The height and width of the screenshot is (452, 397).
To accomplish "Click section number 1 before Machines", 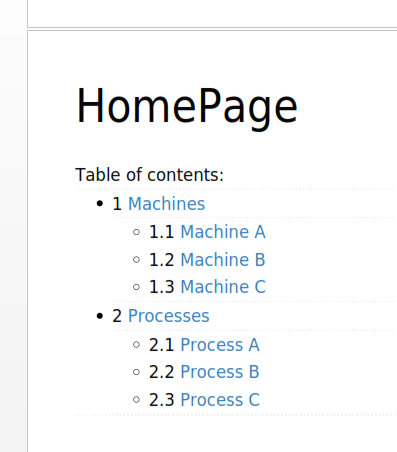I will [117, 204].
